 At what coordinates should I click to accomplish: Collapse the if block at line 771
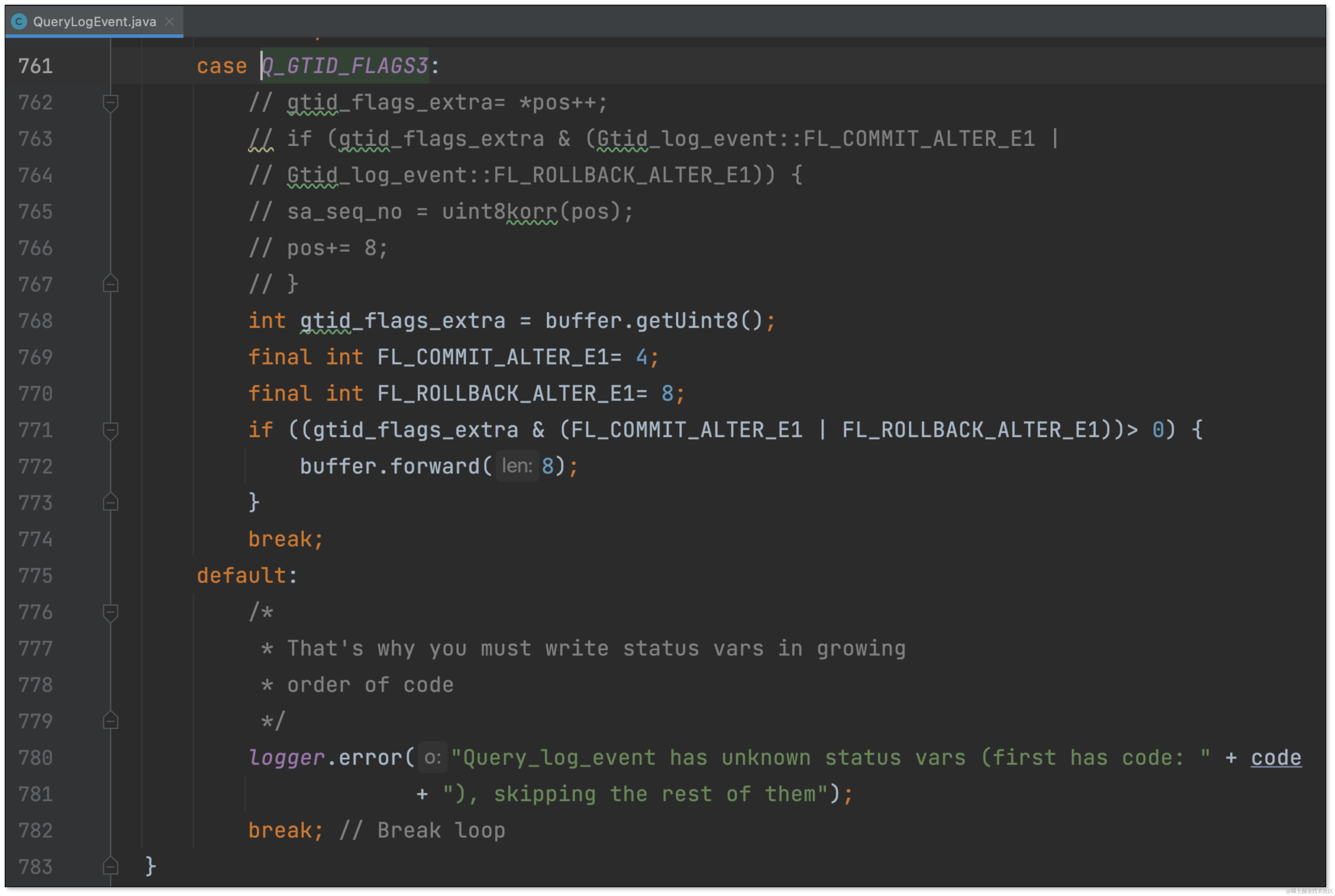click(111, 430)
